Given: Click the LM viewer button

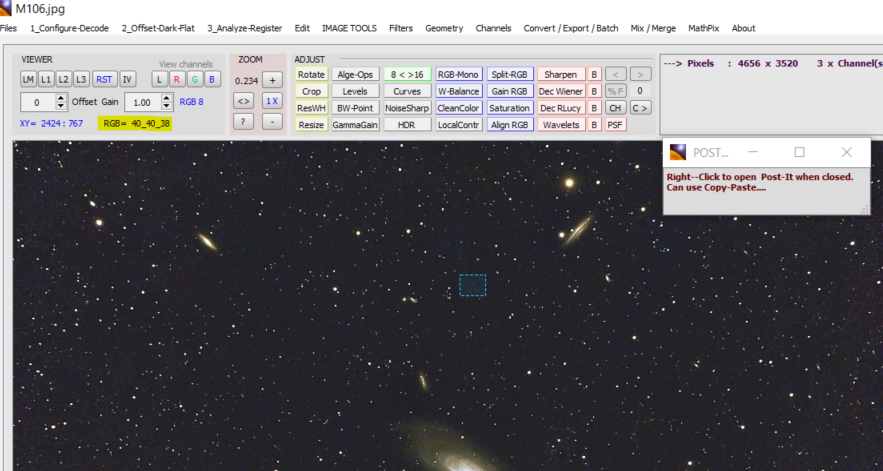Looking at the screenshot, I should 28,79.
